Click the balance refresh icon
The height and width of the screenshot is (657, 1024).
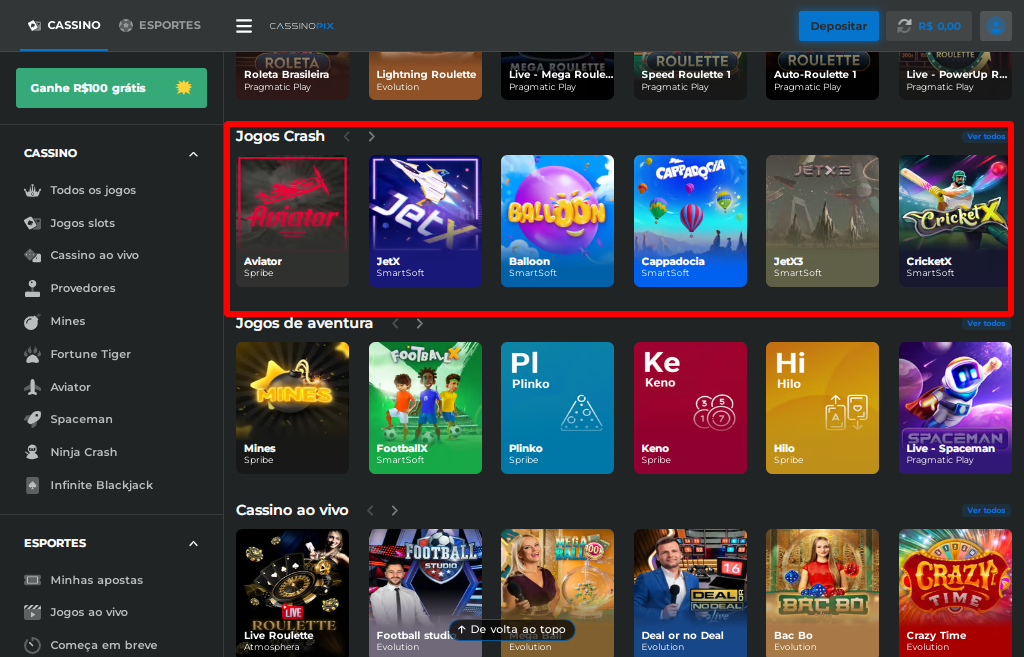(x=905, y=26)
